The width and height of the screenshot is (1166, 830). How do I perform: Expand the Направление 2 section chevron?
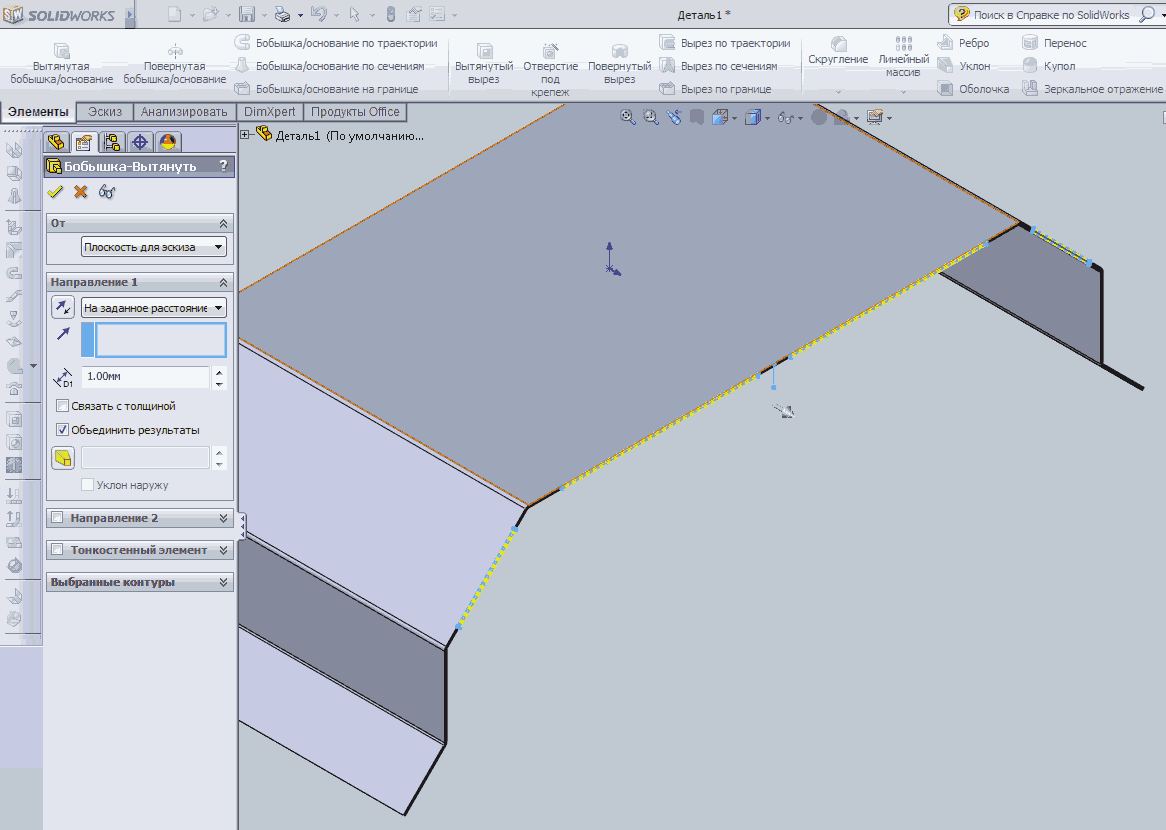click(x=223, y=518)
